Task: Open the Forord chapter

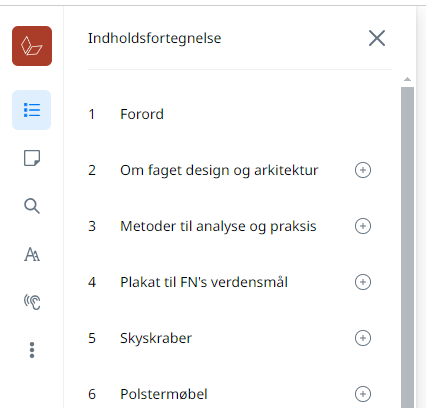Action: pos(142,114)
